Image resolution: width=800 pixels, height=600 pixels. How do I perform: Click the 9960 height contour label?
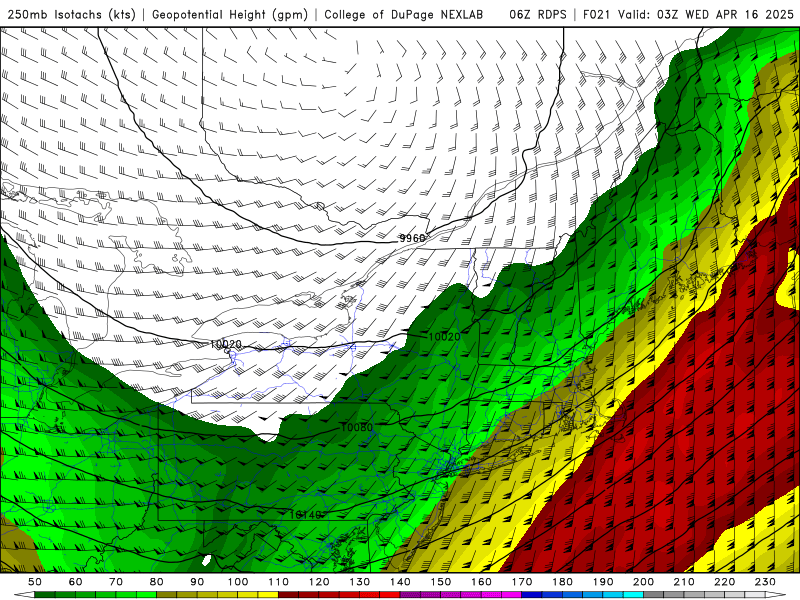click(x=412, y=238)
